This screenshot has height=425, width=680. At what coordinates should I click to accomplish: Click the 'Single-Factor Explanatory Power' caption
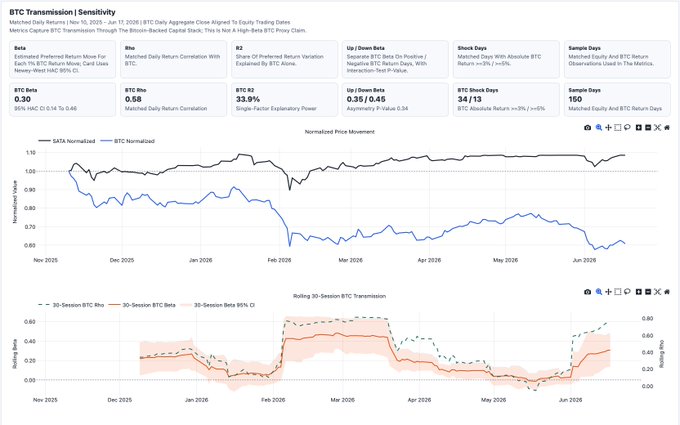[x=276, y=108]
